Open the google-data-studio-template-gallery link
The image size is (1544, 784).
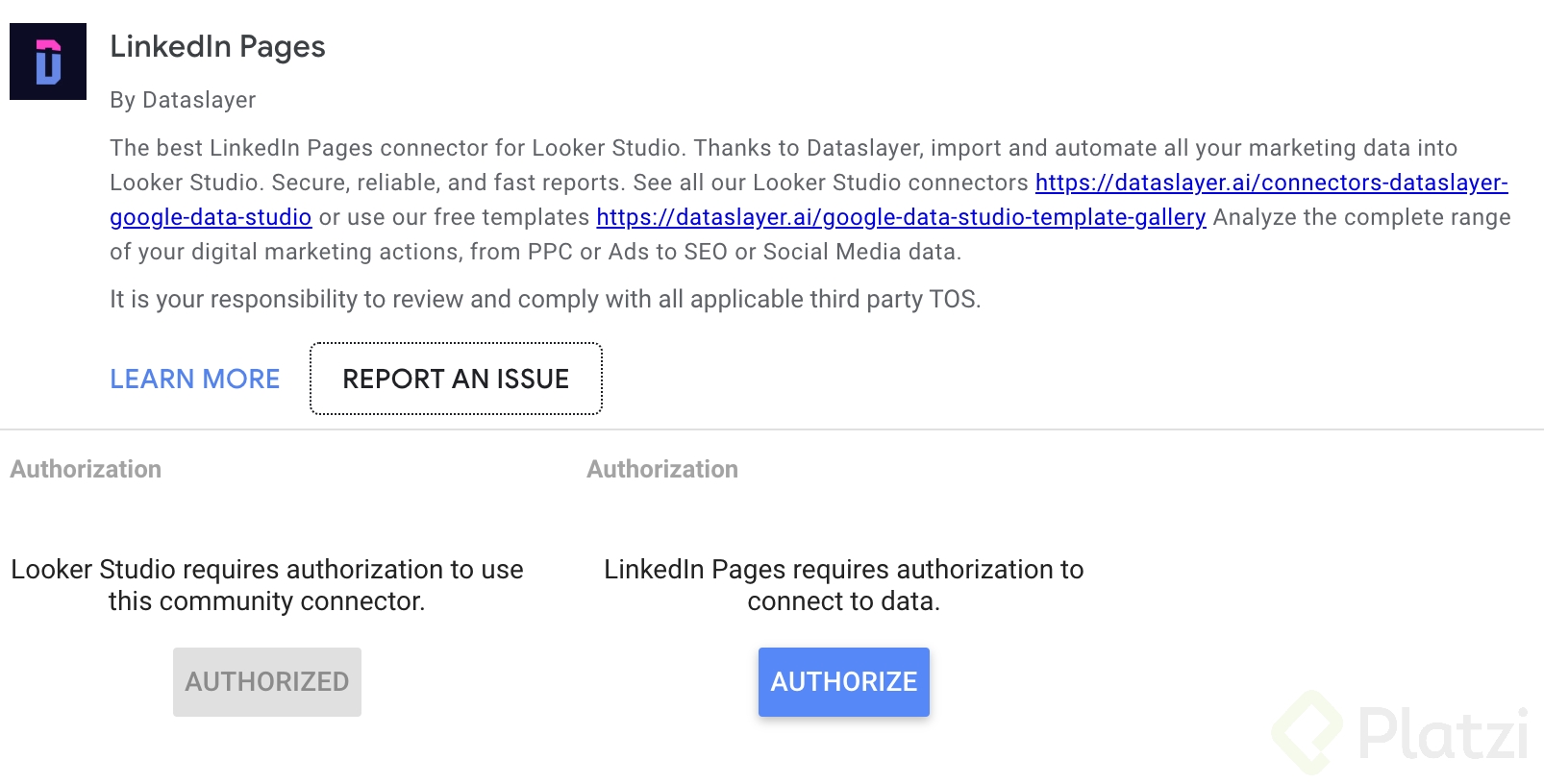coord(901,217)
